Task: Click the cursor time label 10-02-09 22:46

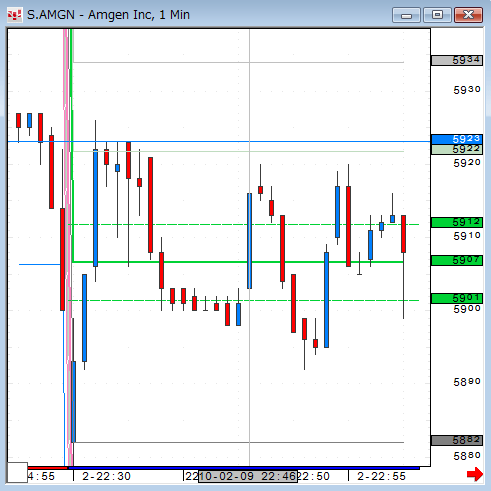Action: [248, 476]
